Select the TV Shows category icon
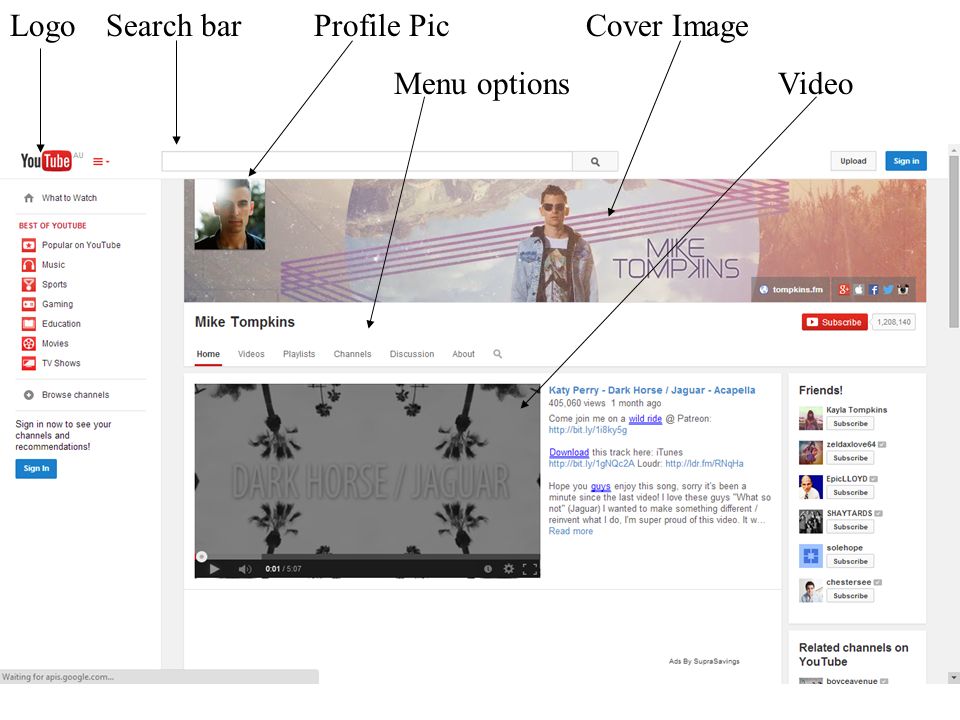This screenshot has width=960, height=720. 29,363
